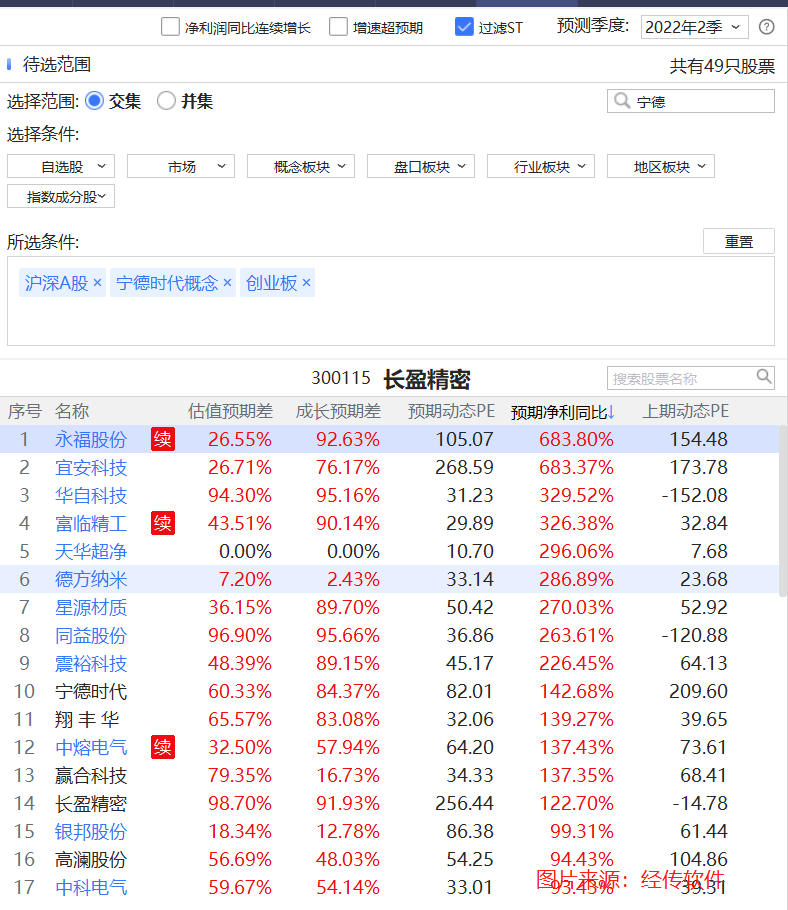This screenshot has height=910, width=788.
Task: Click the 续 badge next to 永福股份
Action: [x=163, y=439]
